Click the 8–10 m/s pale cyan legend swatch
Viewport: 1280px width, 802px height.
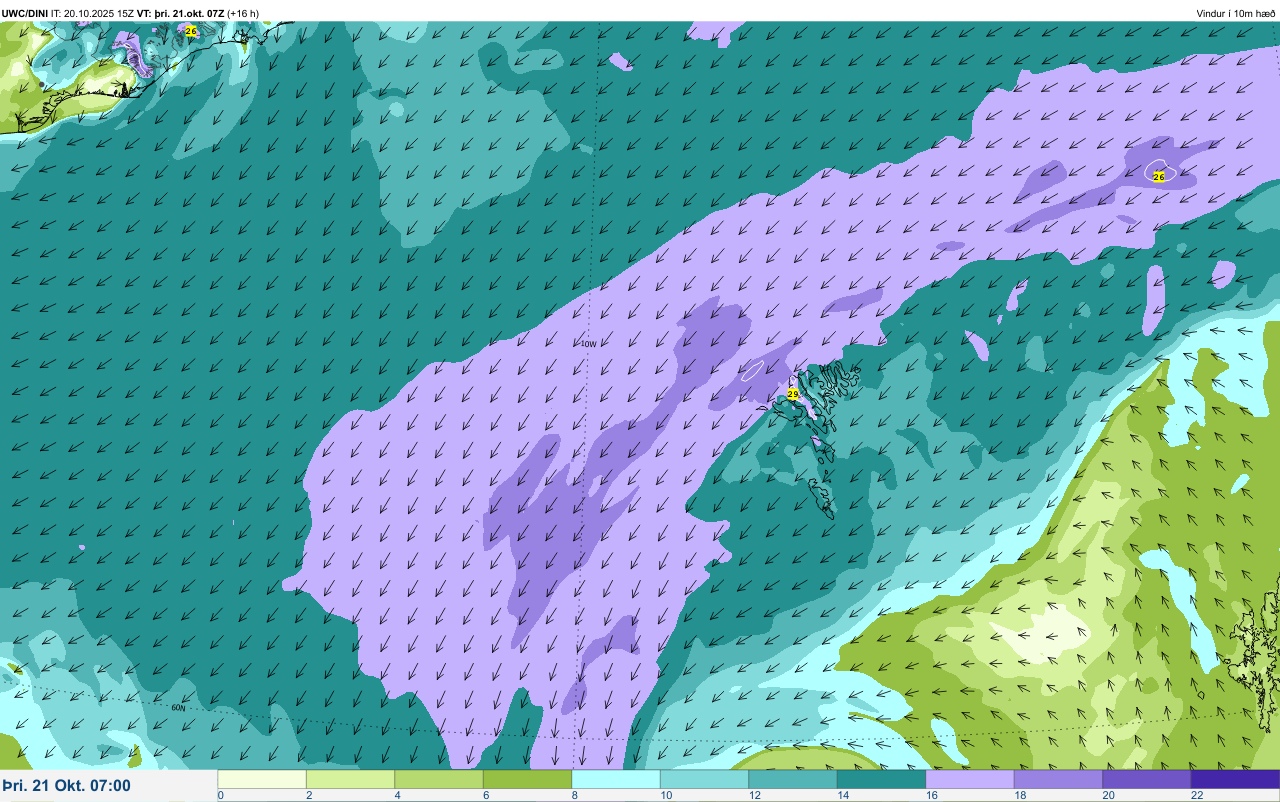click(616, 779)
